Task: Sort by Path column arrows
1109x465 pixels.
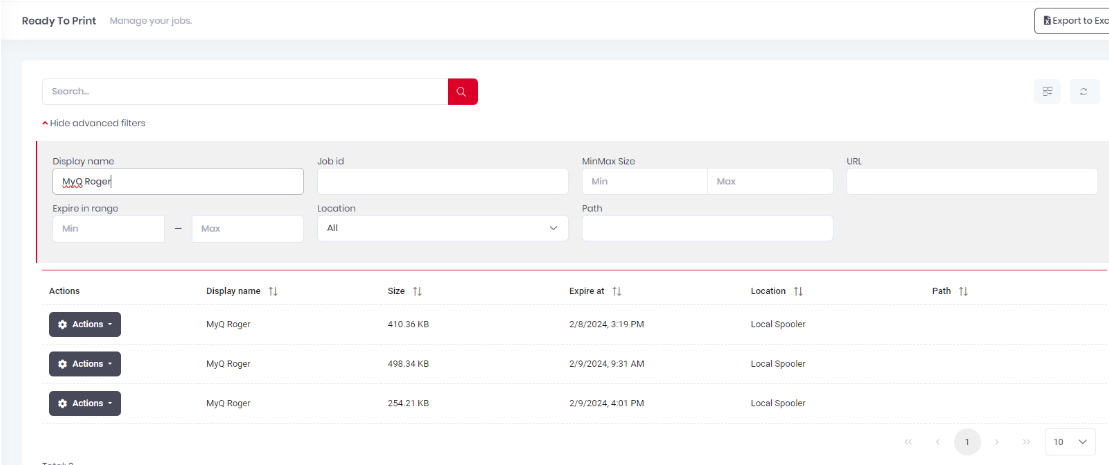Action: (x=963, y=291)
